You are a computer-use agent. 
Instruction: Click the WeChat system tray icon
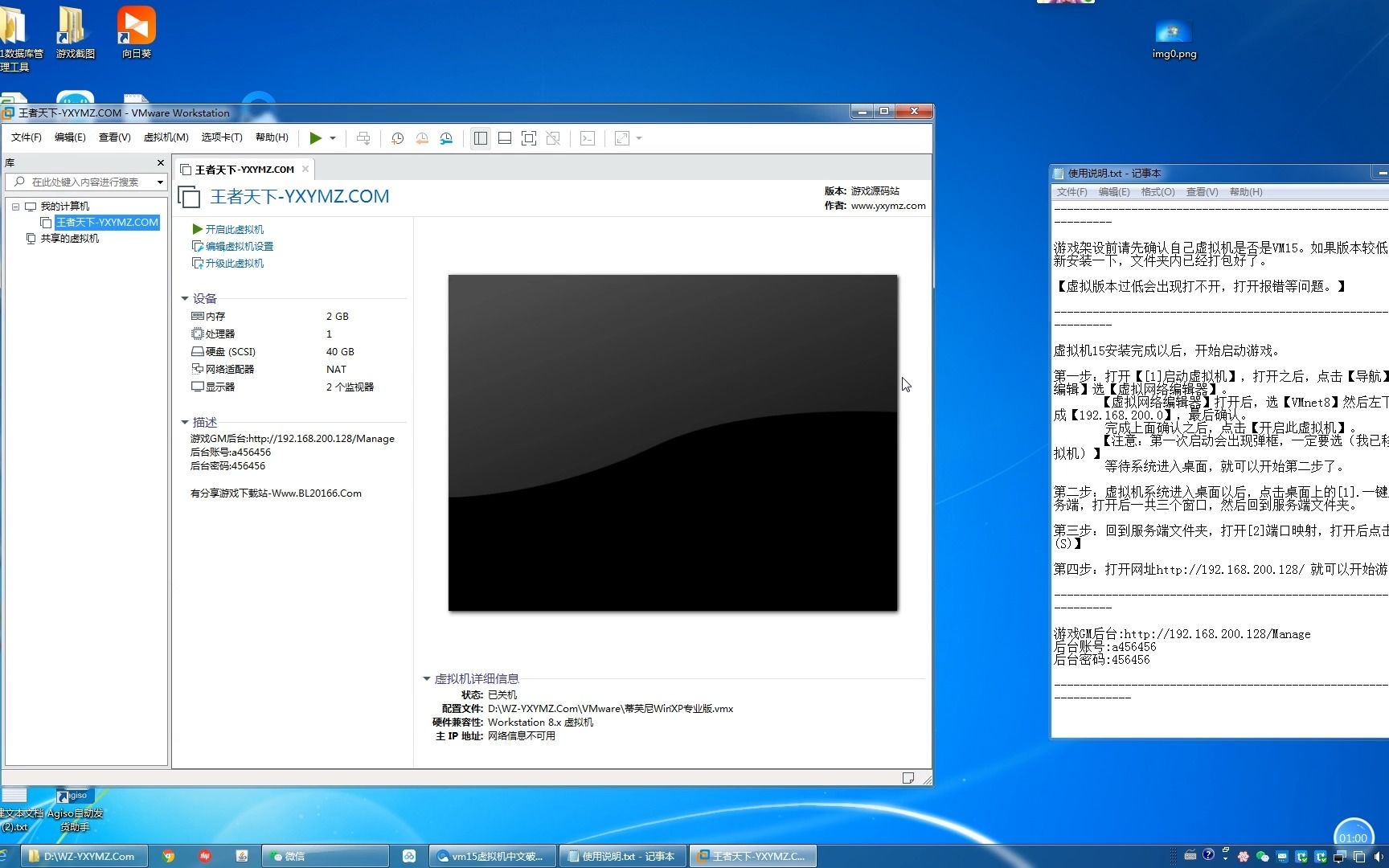tap(1262, 857)
